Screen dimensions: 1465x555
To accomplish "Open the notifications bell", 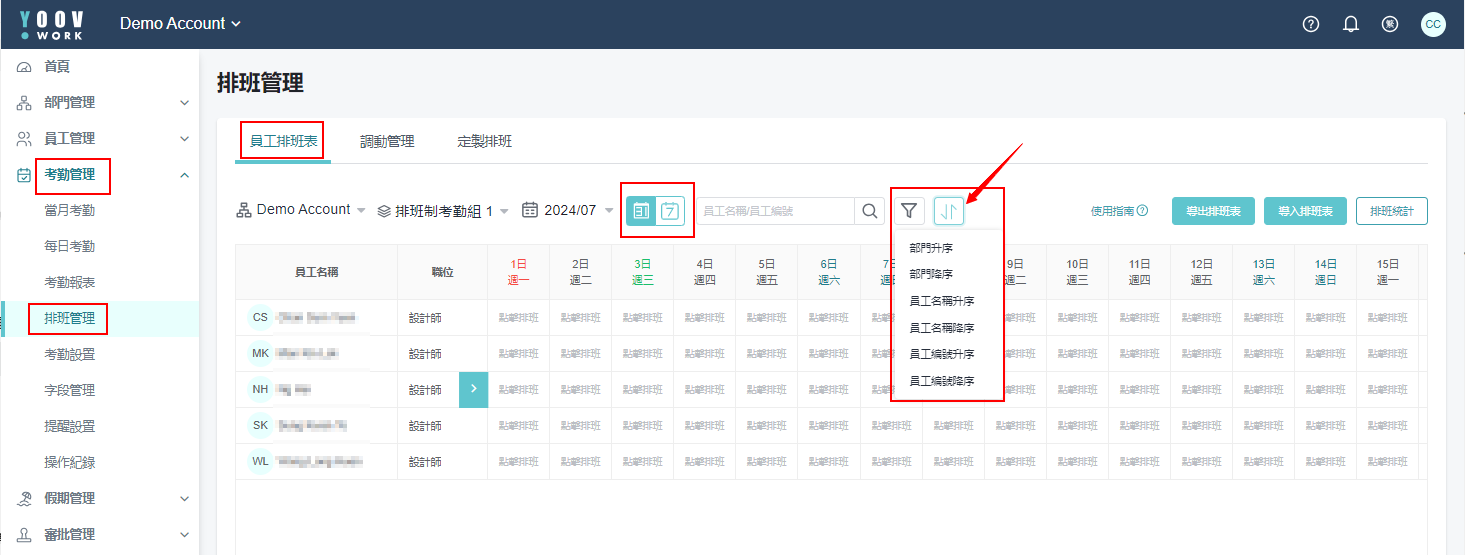I will 1351,24.
